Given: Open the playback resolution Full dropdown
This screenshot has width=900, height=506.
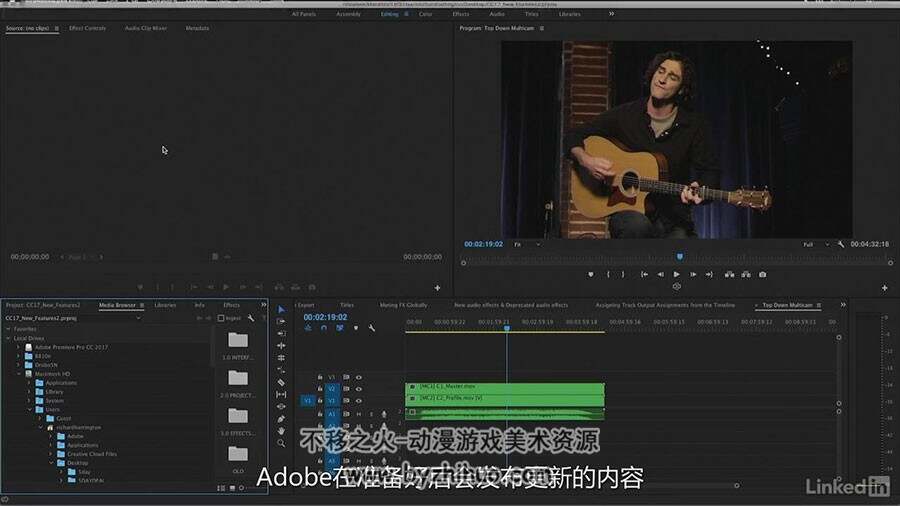Looking at the screenshot, I should tap(817, 244).
